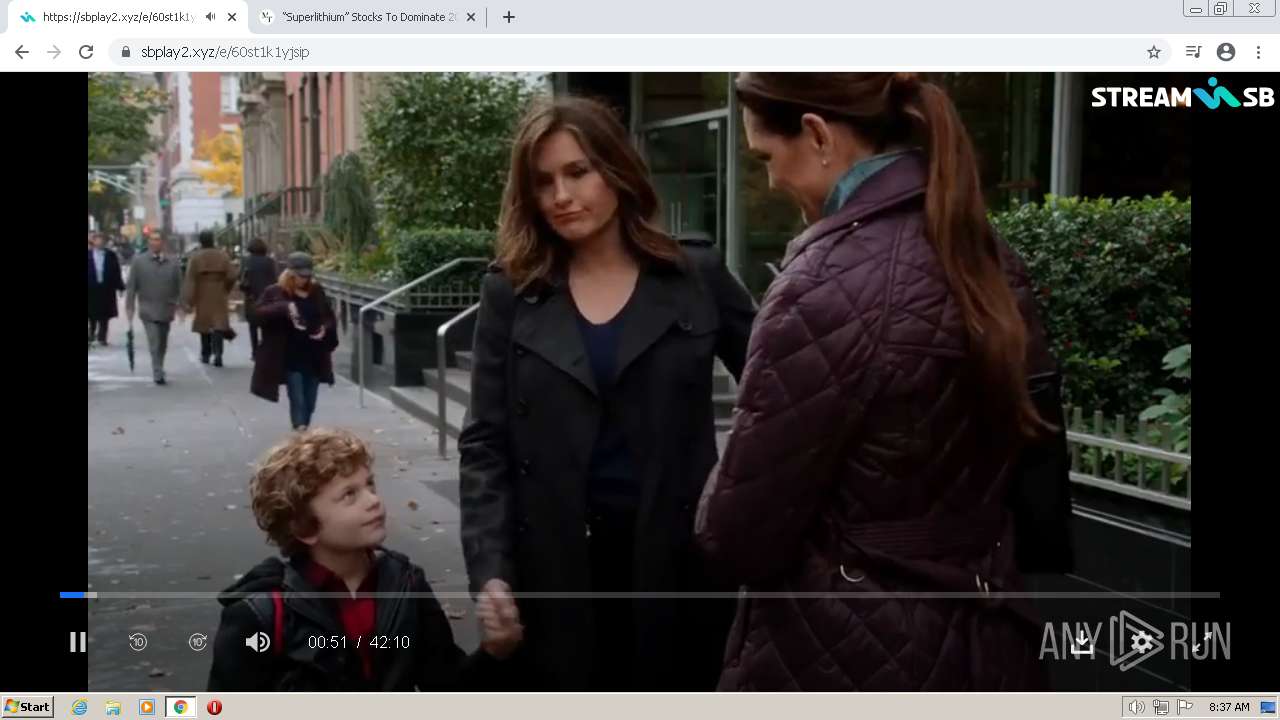Switch to the Superlithium Stocks tab
The width and height of the screenshot is (1280, 720).
[368, 17]
